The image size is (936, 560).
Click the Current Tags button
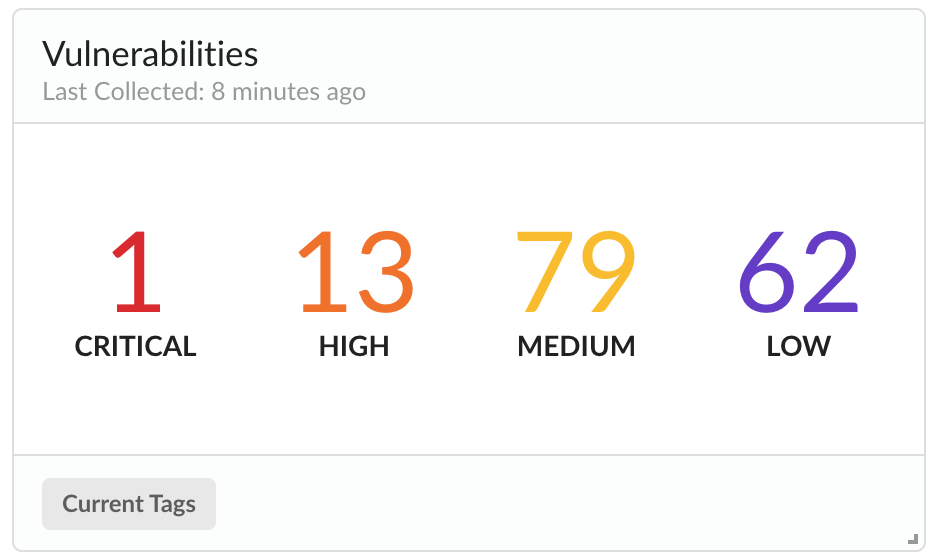(x=129, y=504)
